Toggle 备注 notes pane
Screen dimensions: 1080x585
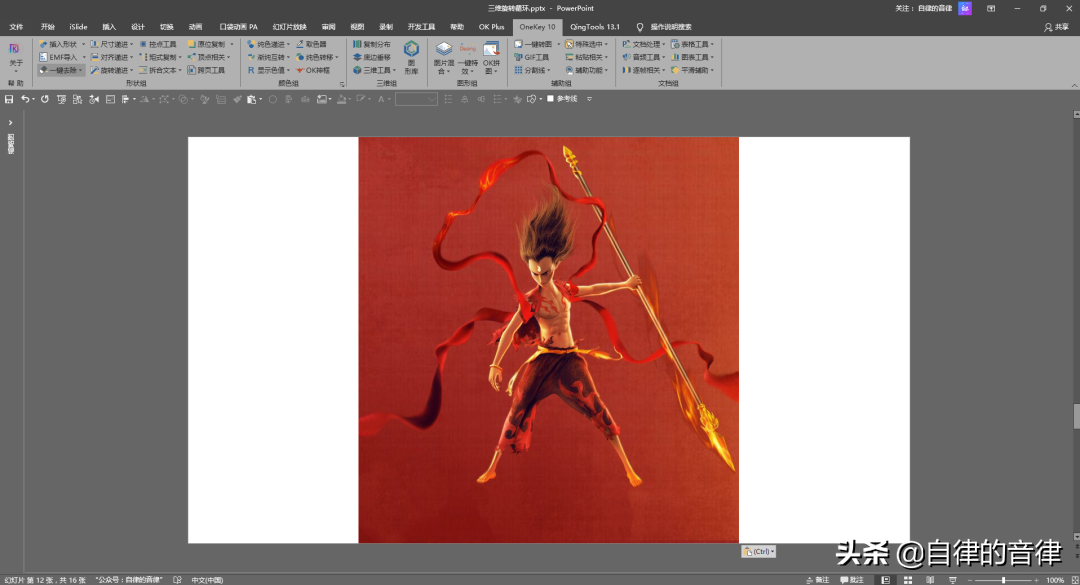tap(818, 580)
